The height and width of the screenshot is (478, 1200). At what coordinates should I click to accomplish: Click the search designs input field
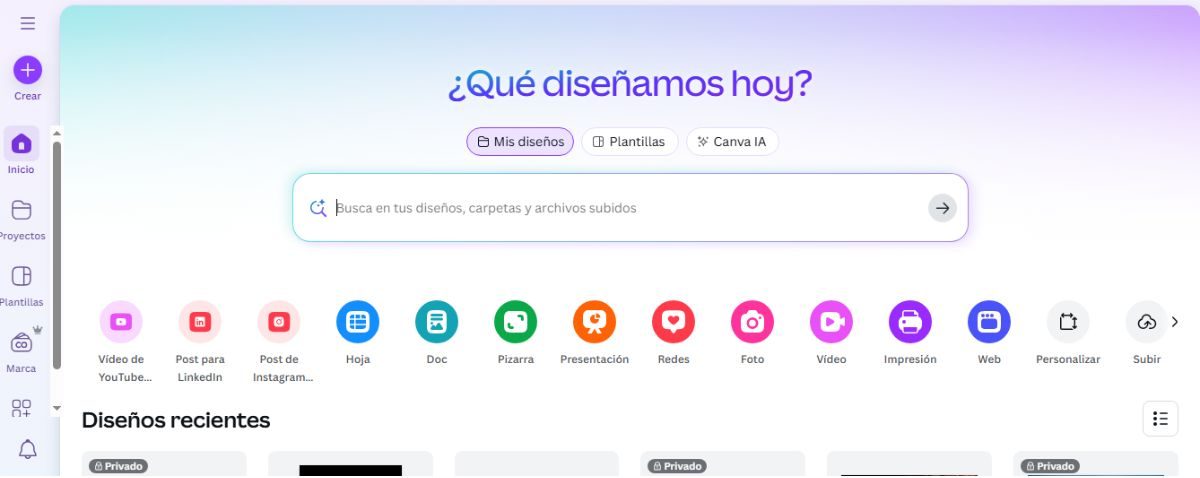pos(630,208)
